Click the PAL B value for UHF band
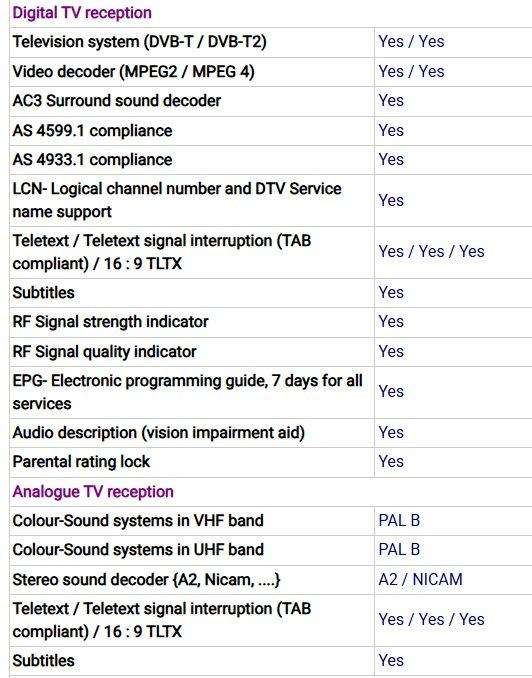This screenshot has height=678, width=532. tap(399, 550)
